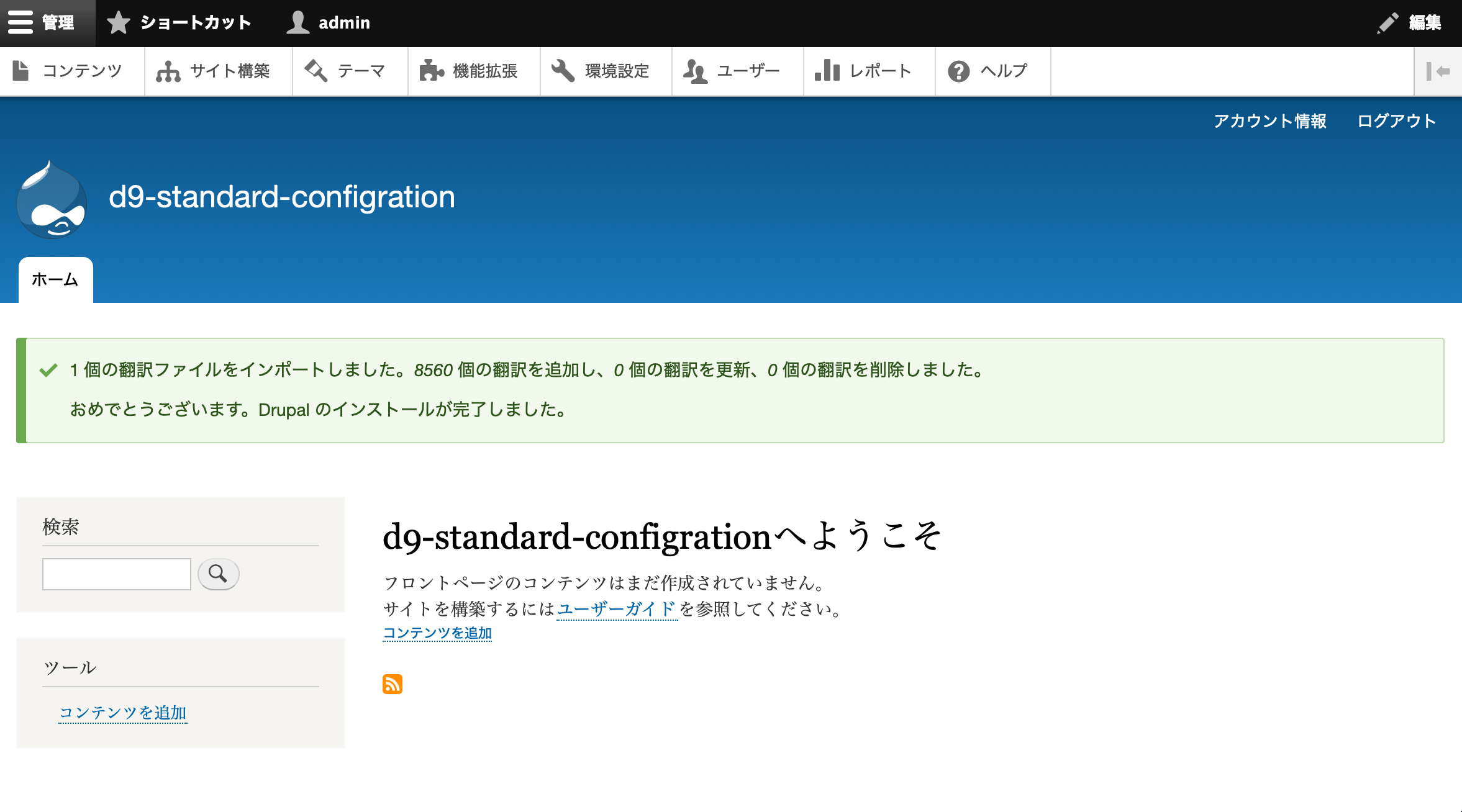Click the magnifier search button
This screenshot has height=812, width=1462.
coord(218,574)
